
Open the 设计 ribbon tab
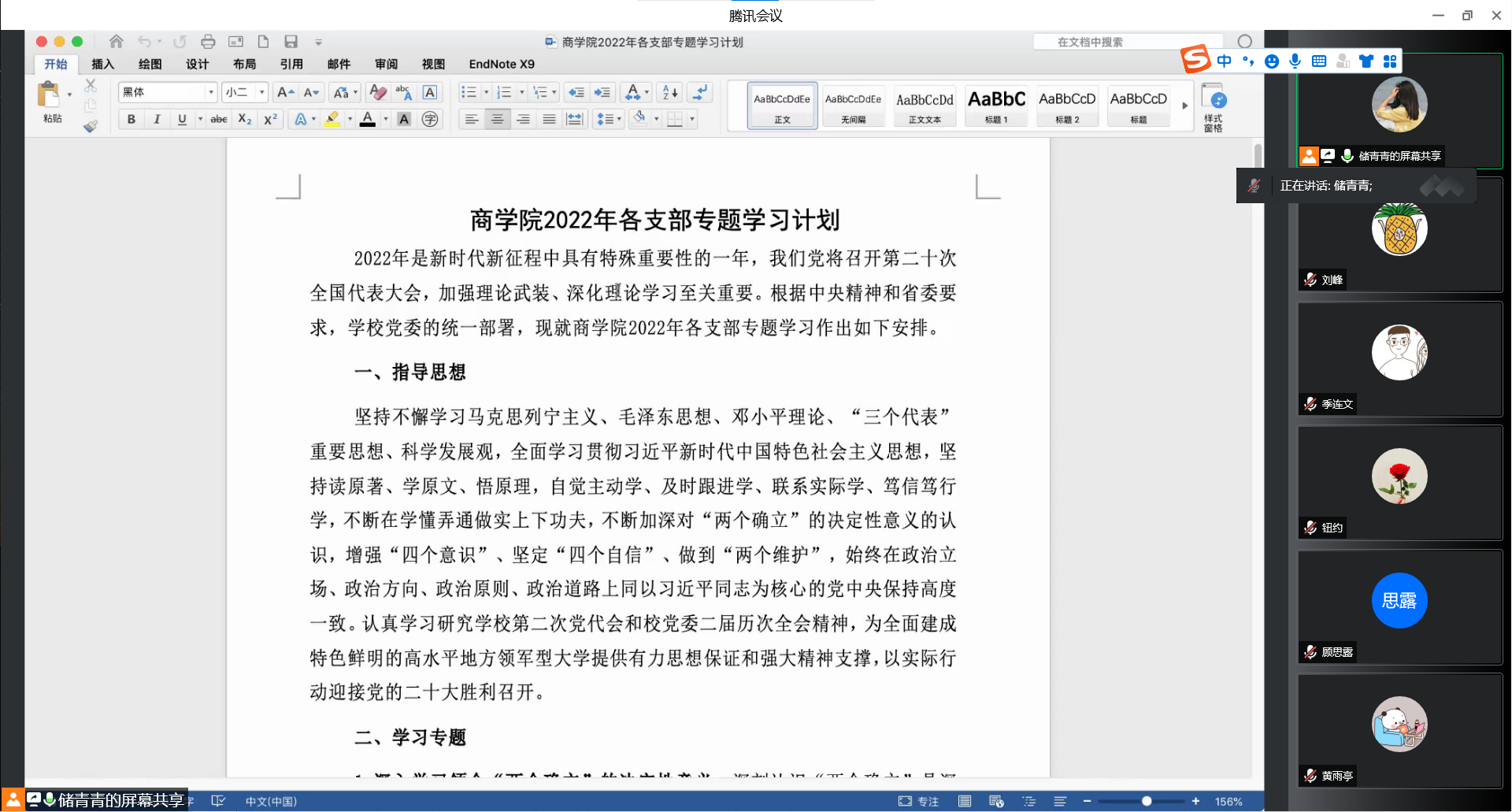tap(198, 64)
